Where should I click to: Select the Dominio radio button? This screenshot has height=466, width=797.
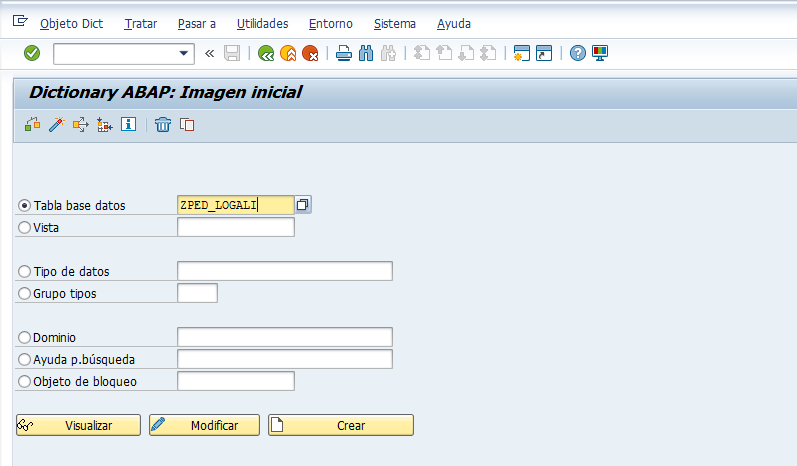coord(24,337)
